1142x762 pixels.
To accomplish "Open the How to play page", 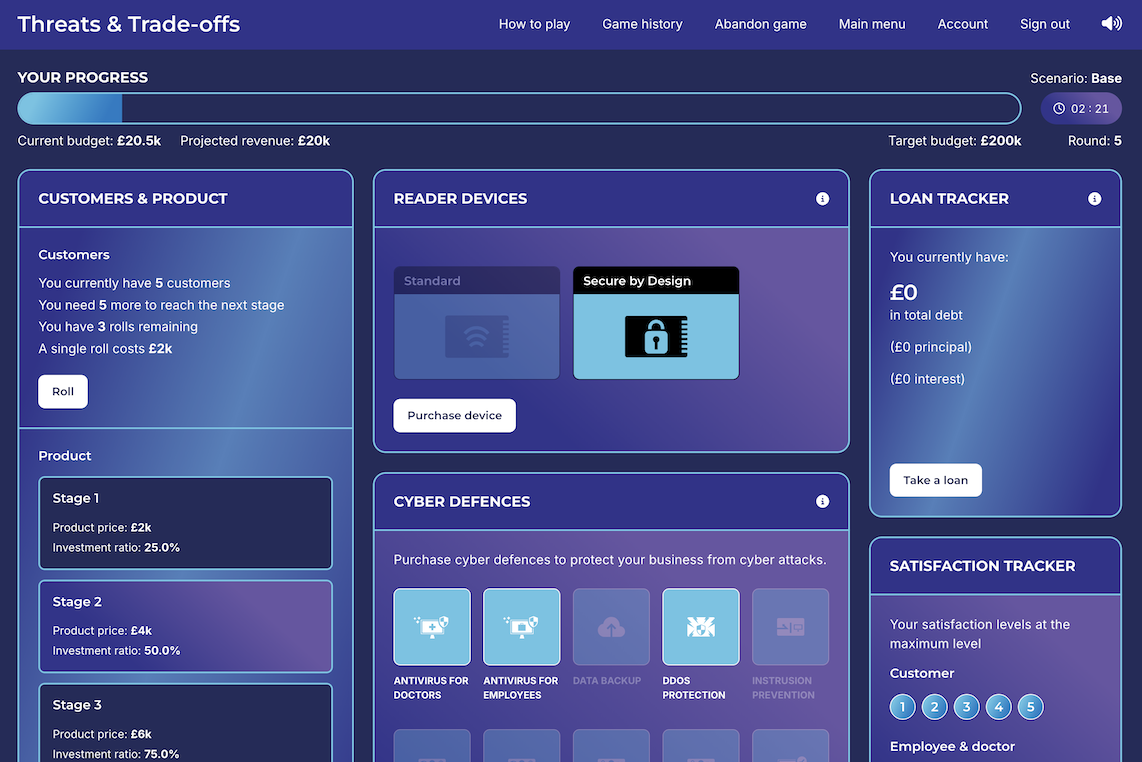I will tap(534, 24).
